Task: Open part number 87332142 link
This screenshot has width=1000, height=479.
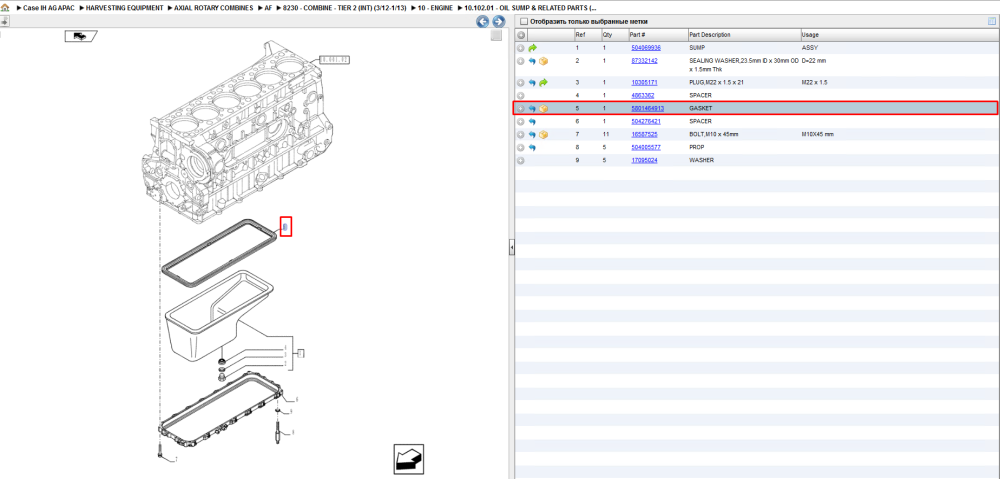Action: pyautogui.click(x=644, y=61)
